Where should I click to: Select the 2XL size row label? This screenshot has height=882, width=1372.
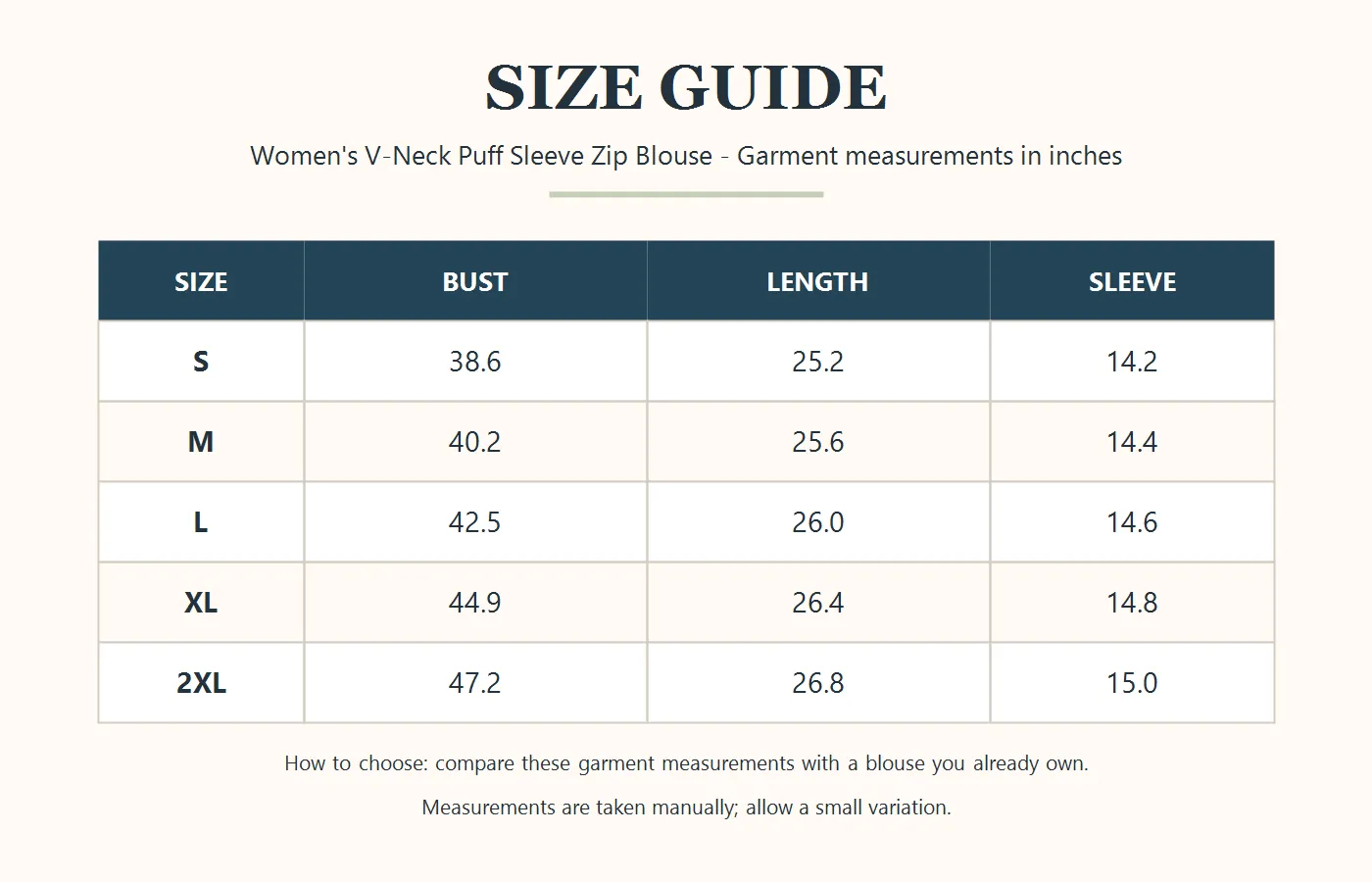tap(201, 683)
